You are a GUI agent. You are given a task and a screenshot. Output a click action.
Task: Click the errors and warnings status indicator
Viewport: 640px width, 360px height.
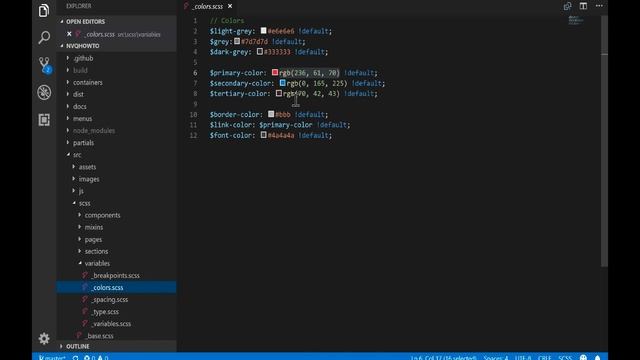(96, 357)
